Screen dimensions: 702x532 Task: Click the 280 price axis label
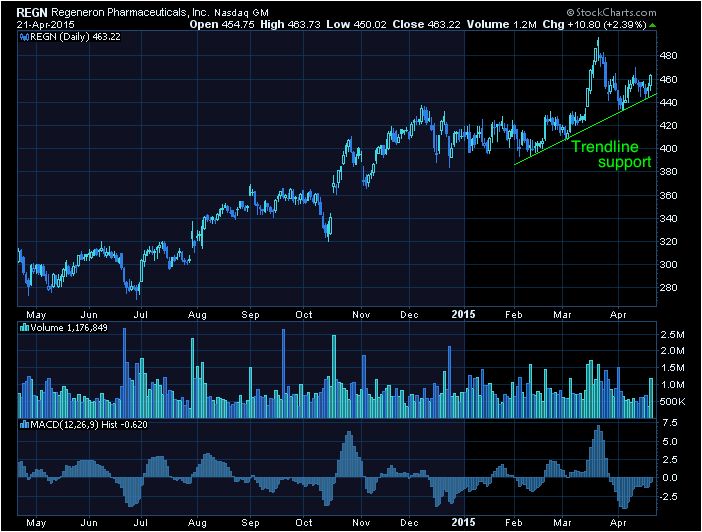pyautogui.click(x=668, y=288)
